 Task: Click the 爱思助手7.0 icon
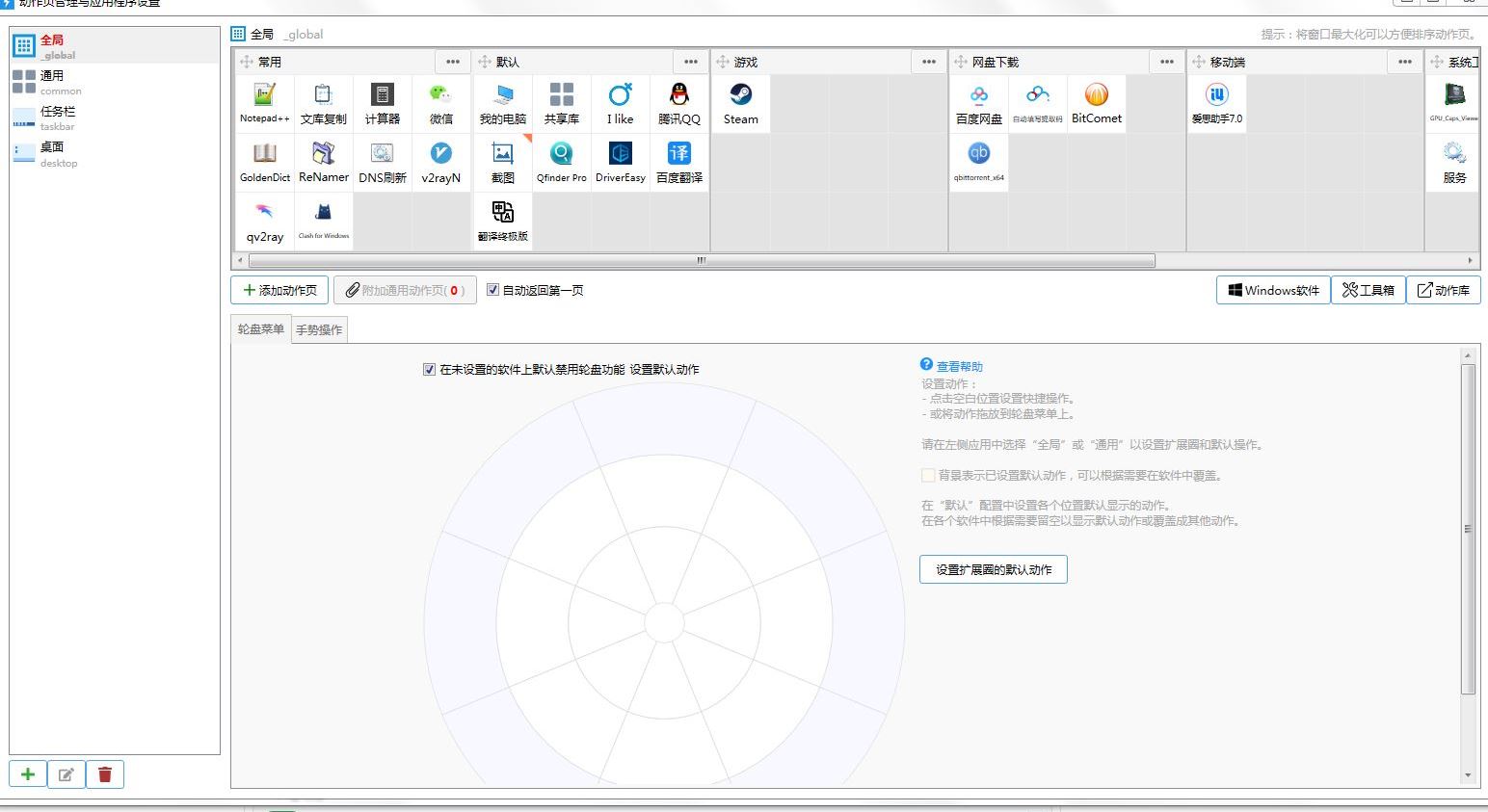pyautogui.click(x=1217, y=104)
